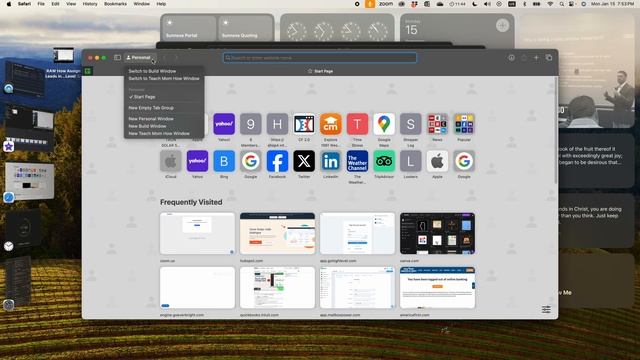Click the Start Page vertical scrollbar
This screenshot has width=640, height=360.
[x=556, y=131]
